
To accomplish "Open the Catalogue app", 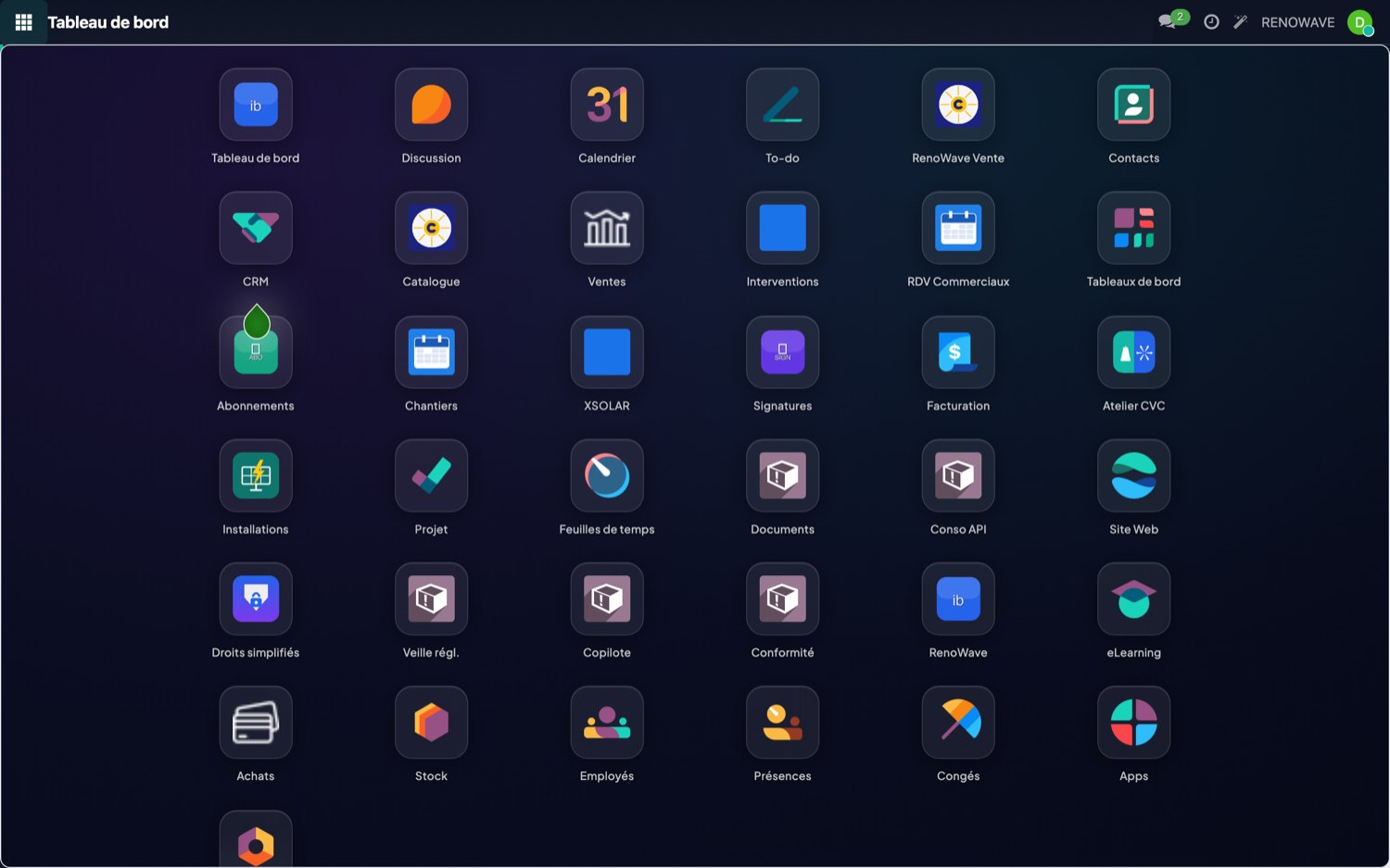I will 431,228.
